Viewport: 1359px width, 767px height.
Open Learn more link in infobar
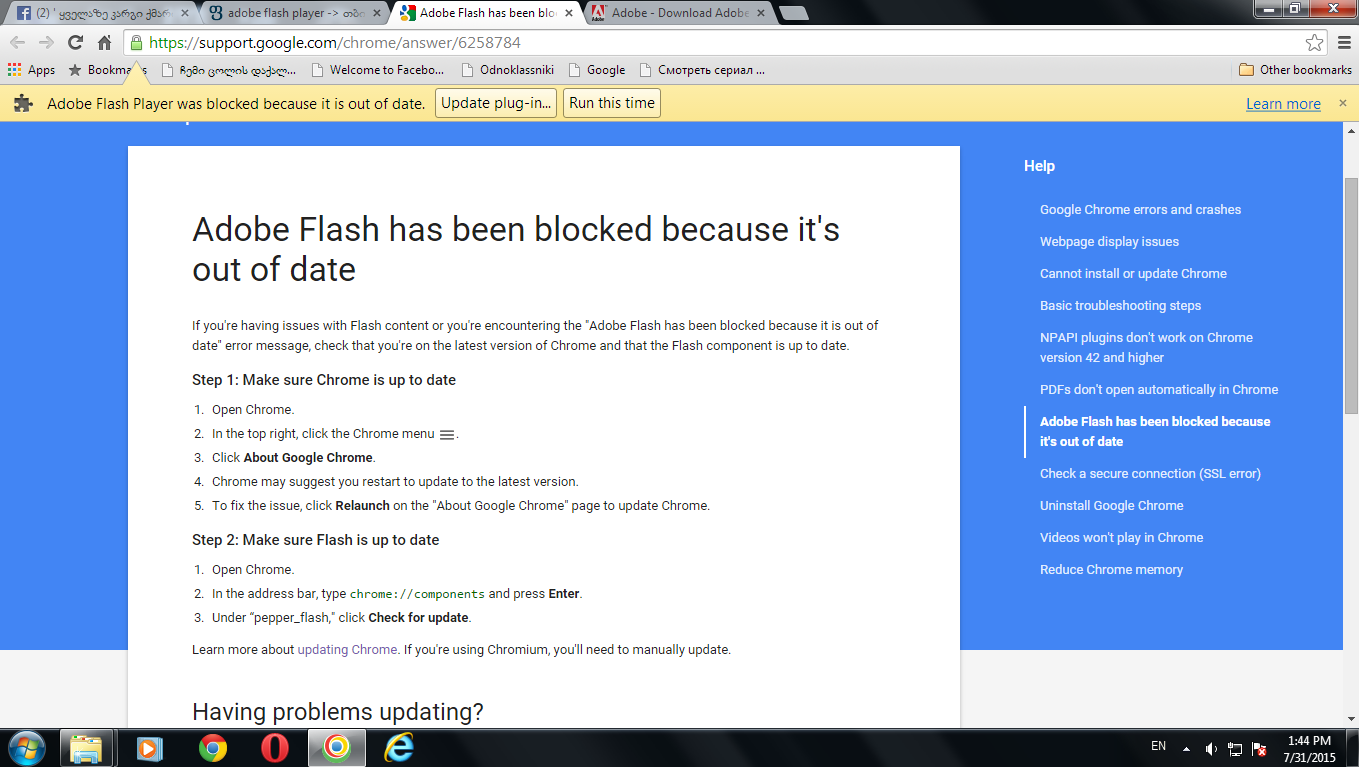(1283, 104)
